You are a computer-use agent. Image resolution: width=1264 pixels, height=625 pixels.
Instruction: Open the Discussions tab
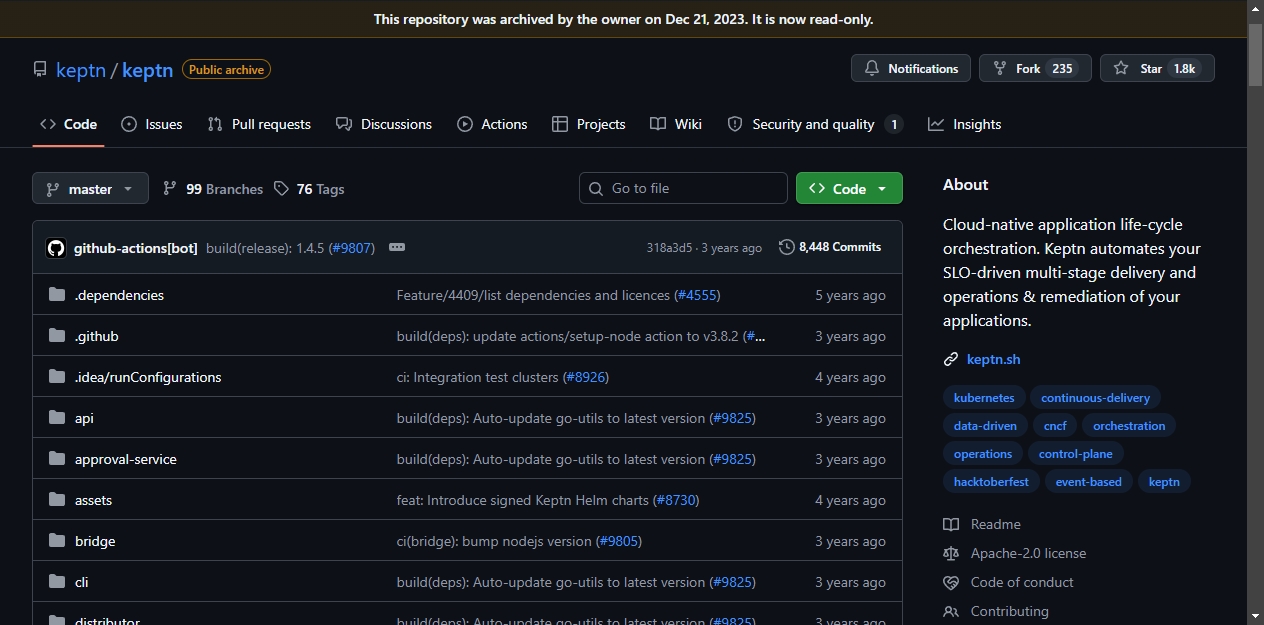pos(384,124)
